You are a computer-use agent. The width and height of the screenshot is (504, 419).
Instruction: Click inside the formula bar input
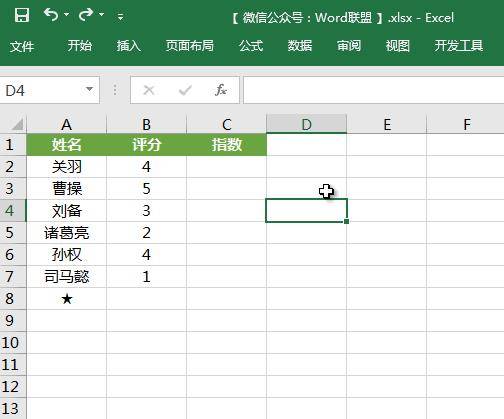click(x=374, y=90)
